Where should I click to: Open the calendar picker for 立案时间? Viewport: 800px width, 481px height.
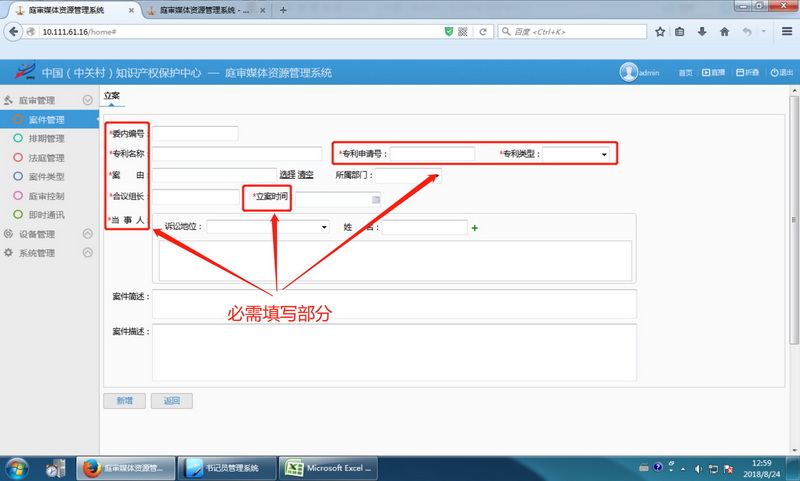point(376,199)
